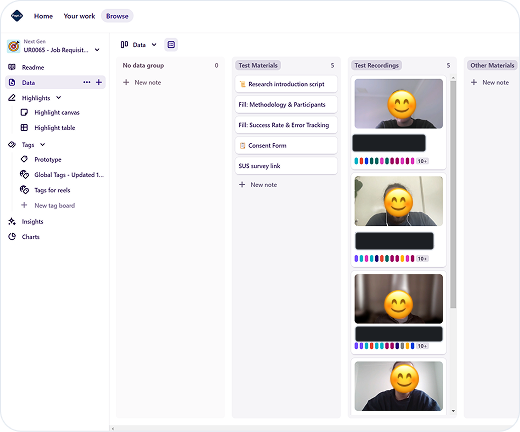Image resolution: width=520 pixels, height=432 pixels.
Task: Click the Tags for reels icon
Action: pyautogui.click(x=24, y=190)
